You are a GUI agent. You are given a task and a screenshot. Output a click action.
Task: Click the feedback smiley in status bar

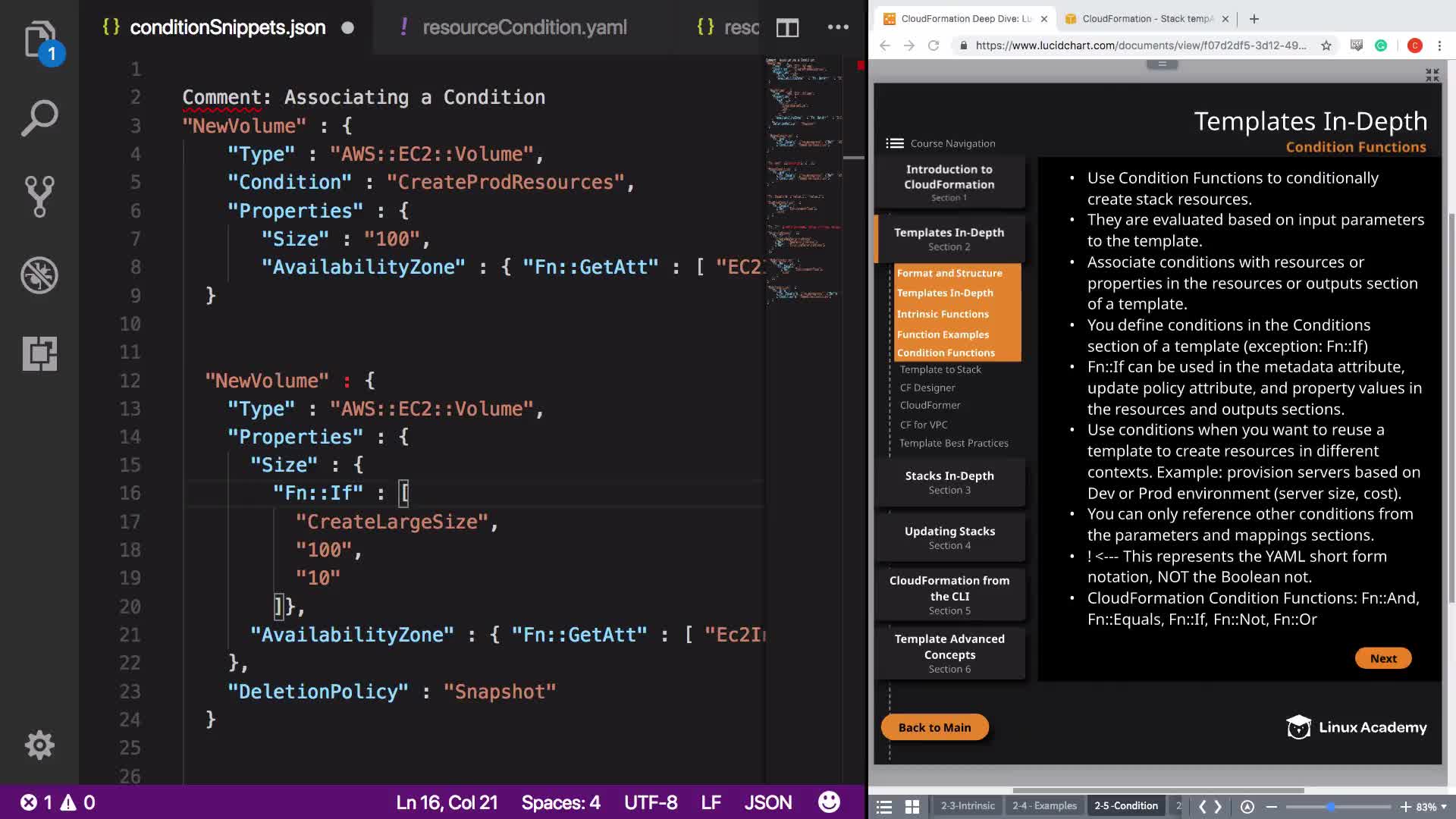tap(829, 802)
